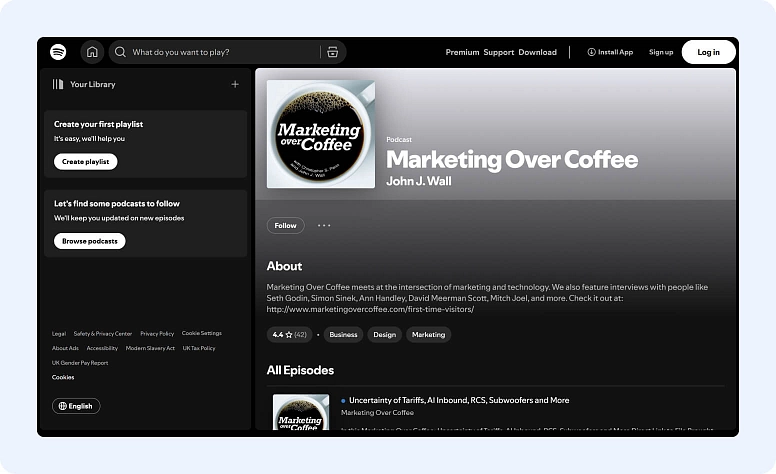This screenshot has height=474, width=776.
Task: Click the Log in button
Action: point(709,52)
